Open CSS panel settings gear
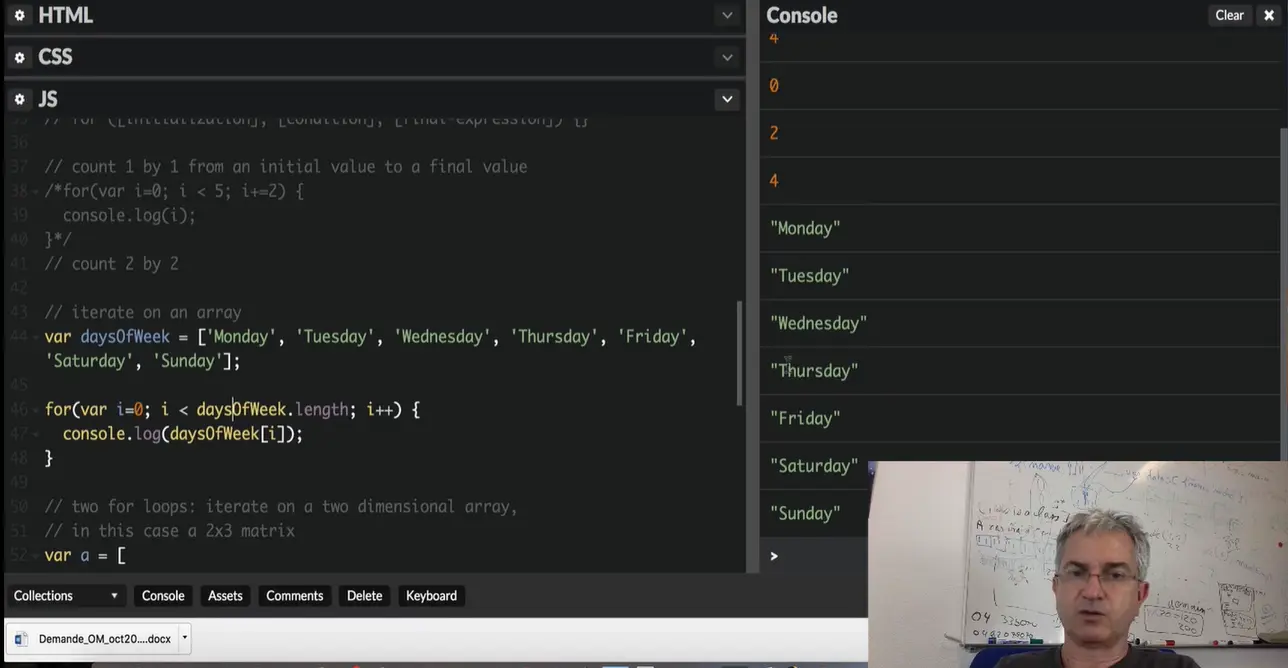The image size is (1288, 668). pyautogui.click(x=19, y=57)
